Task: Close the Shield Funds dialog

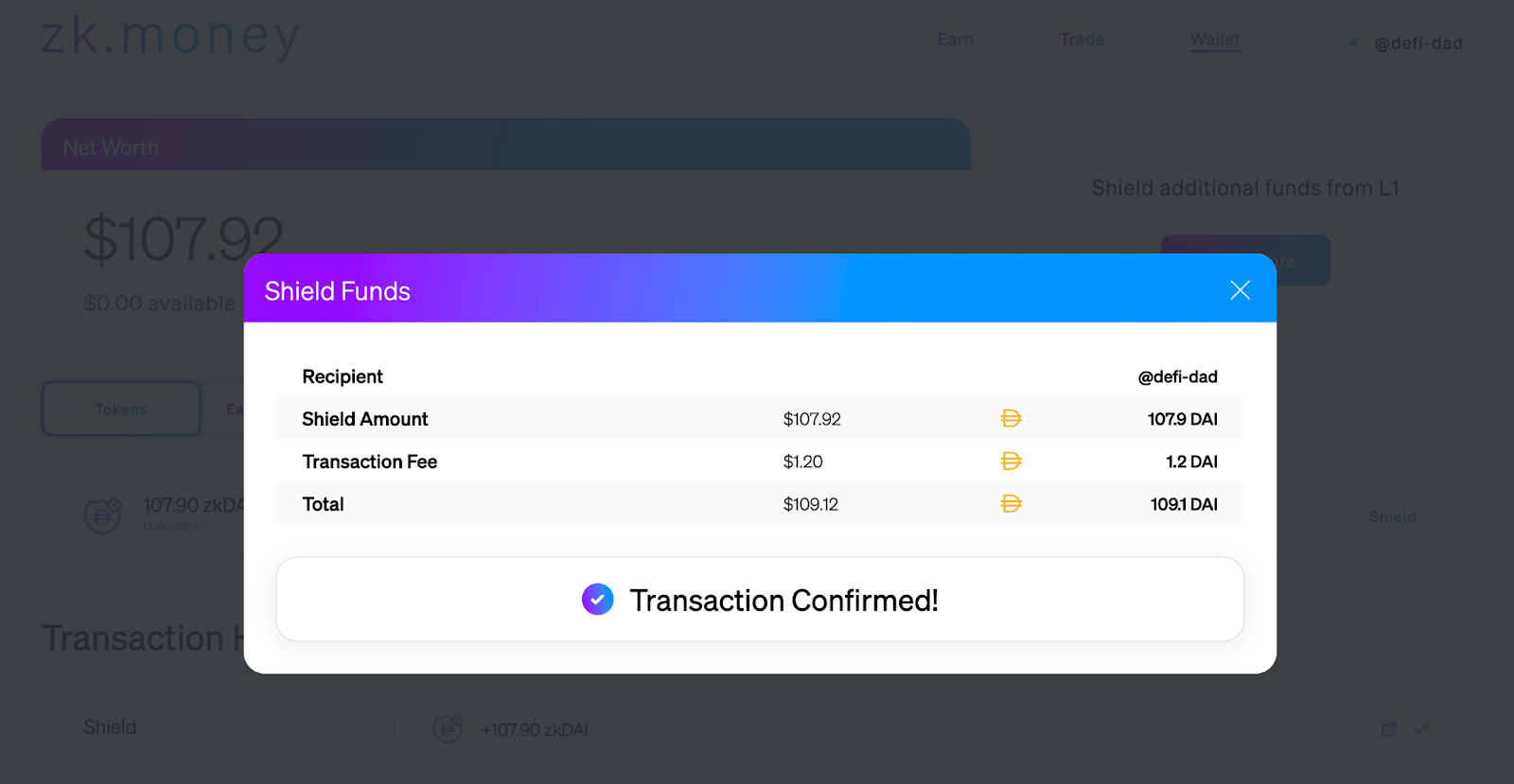Action: pos(1240,290)
